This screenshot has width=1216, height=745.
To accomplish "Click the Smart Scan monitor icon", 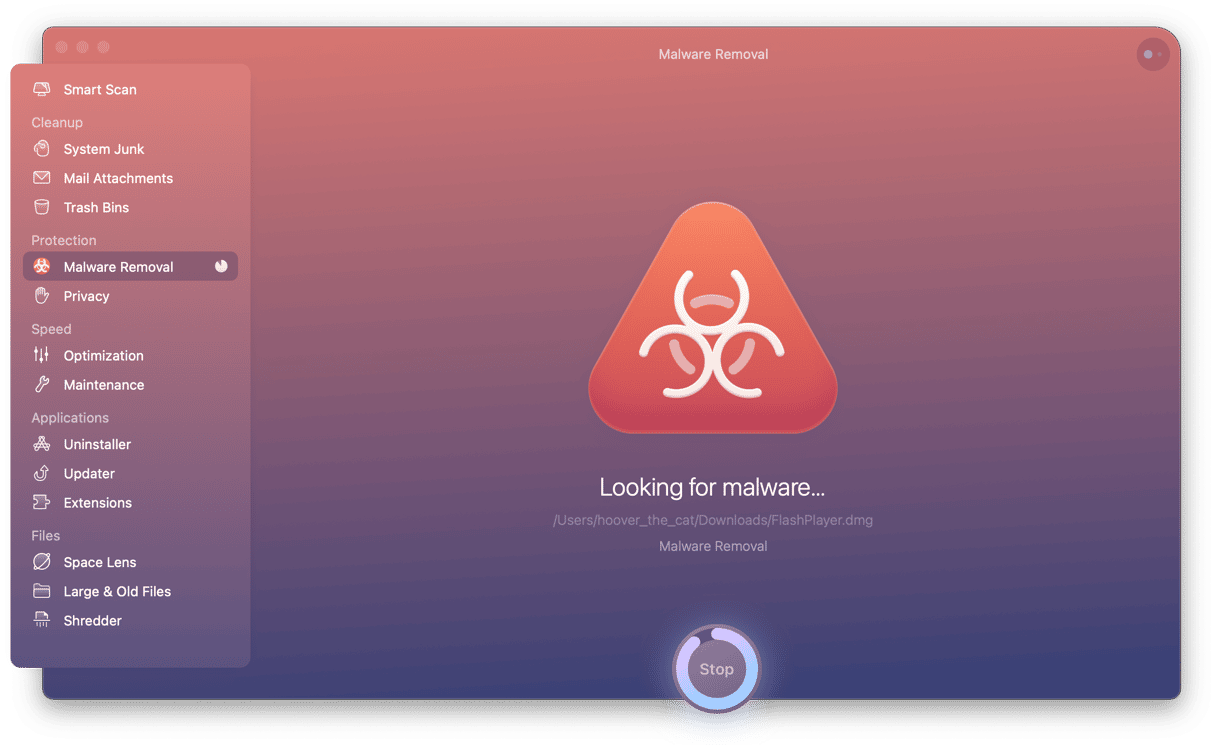I will [x=41, y=89].
